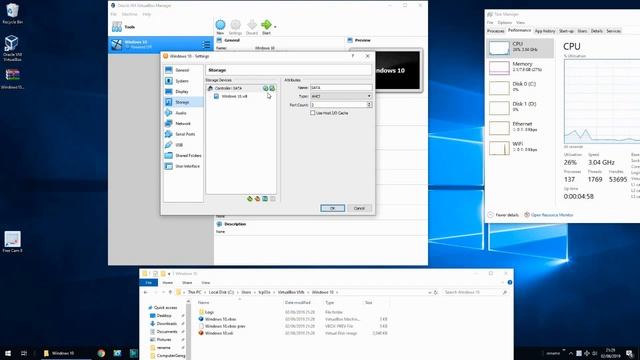Select Audio settings category icon
This screenshot has width=640, height=360.
[169, 113]
